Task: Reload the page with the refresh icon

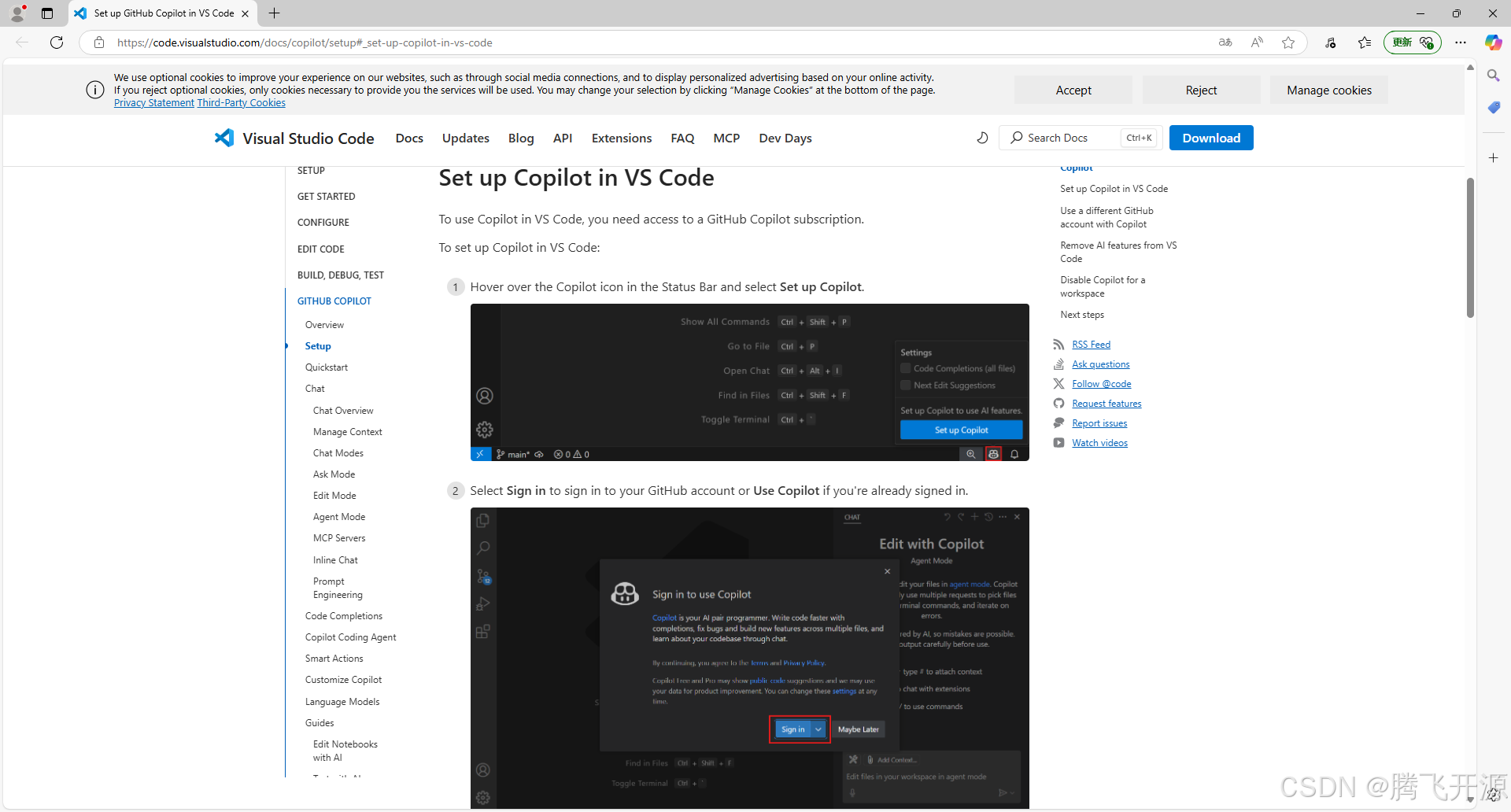Action: pyautogui.click(x=57, y=42)
